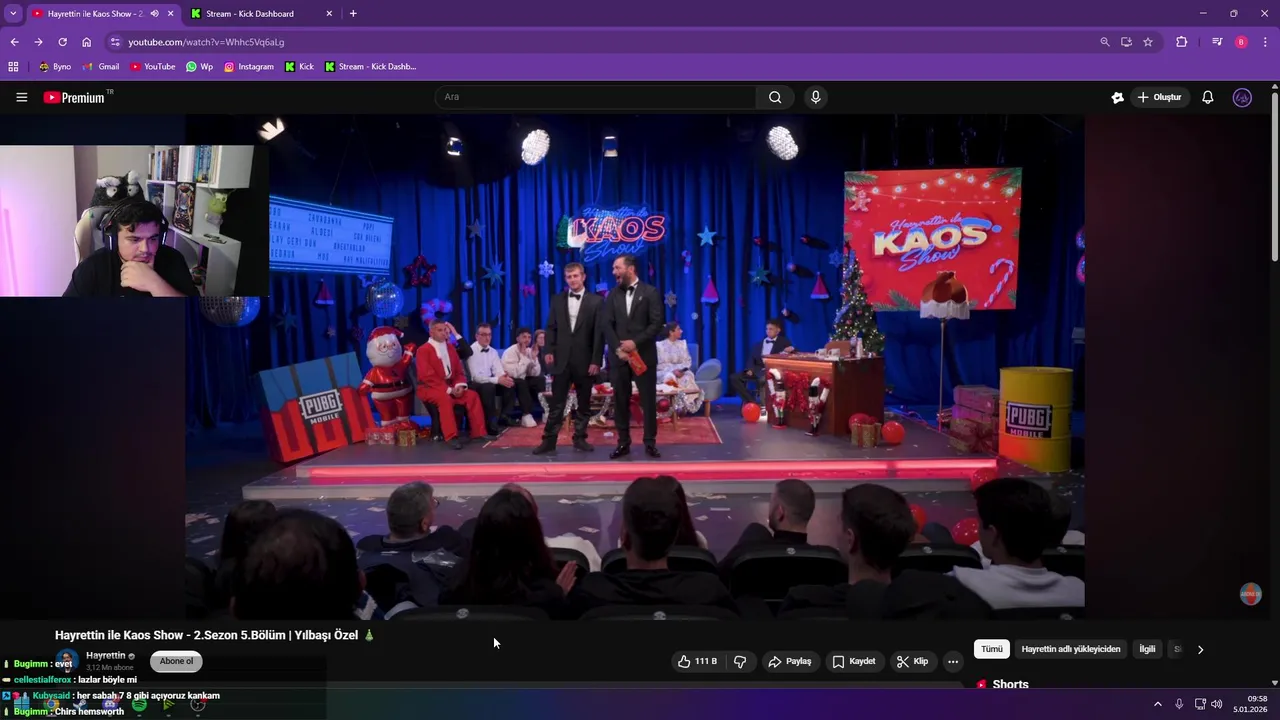Viewport: 1280px width, 720px height.
Task: Open the Instagram bookmark
Action: pos(248,67)
